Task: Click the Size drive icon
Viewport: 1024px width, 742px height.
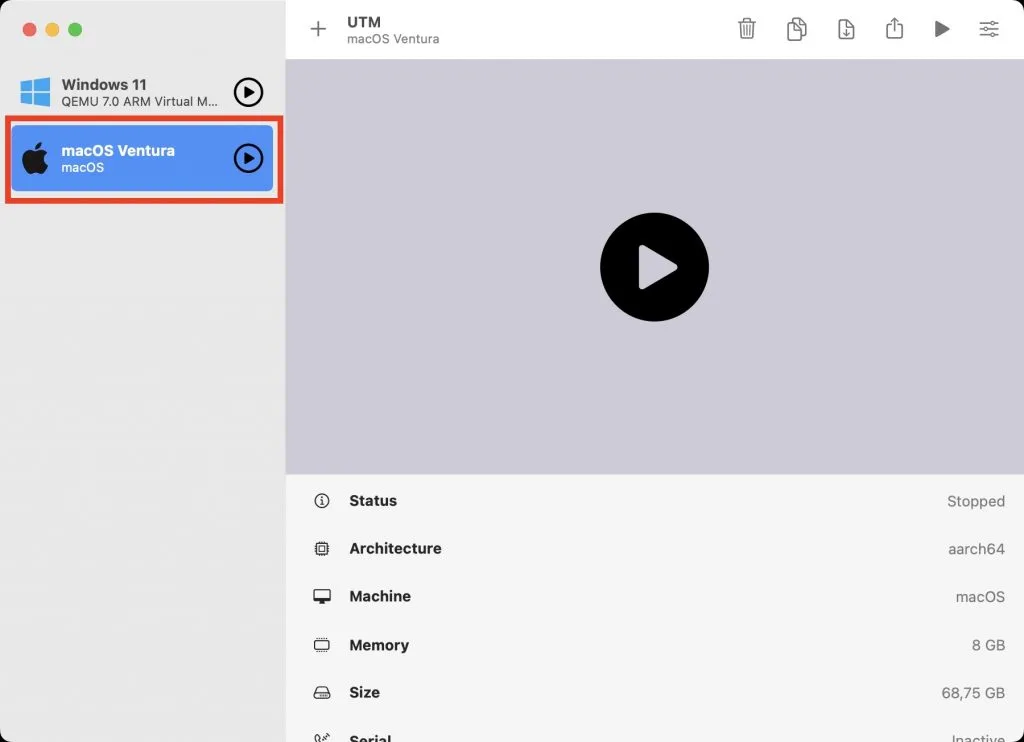Action: [x=322, y=693]
